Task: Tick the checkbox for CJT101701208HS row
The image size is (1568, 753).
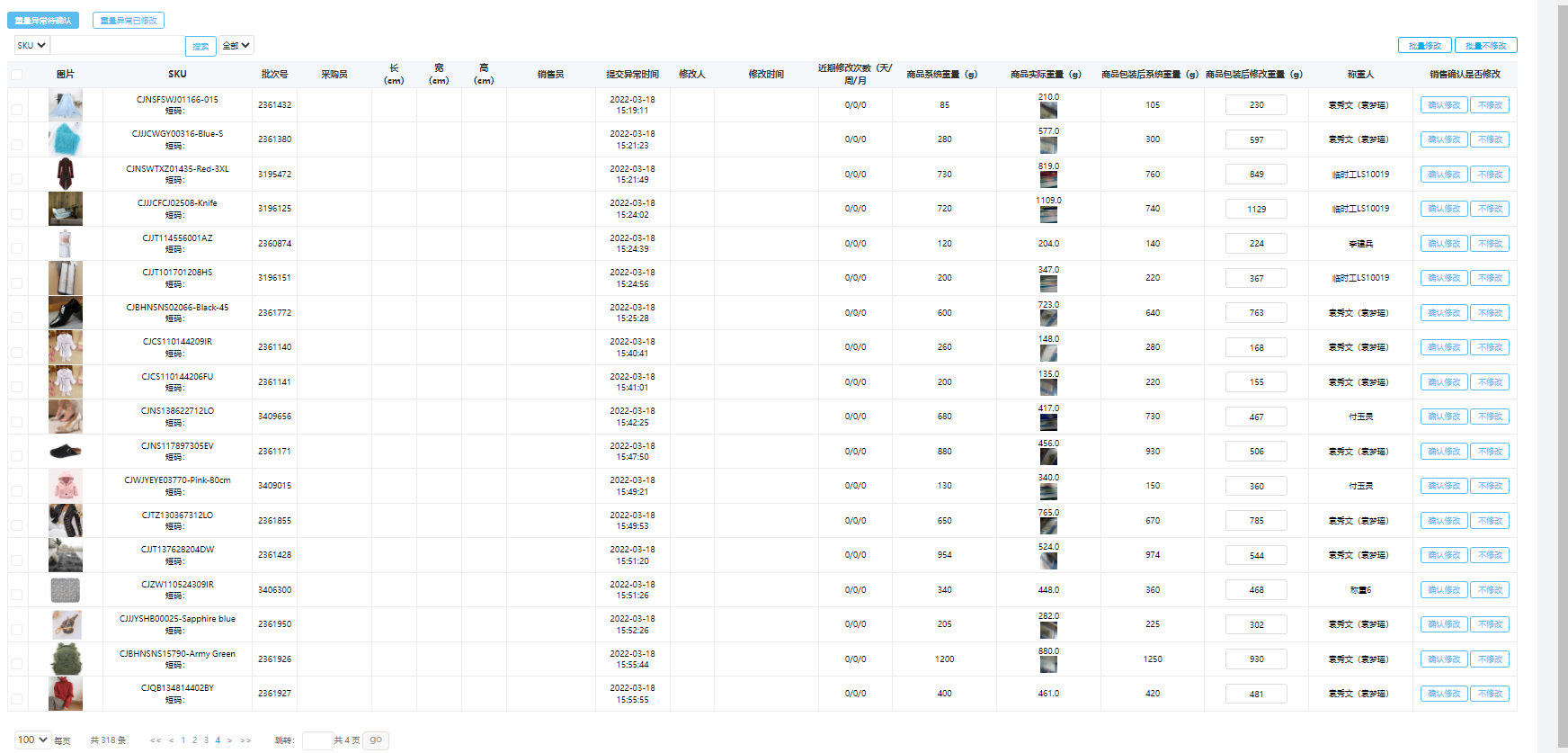Action: (x=17, y=282)
